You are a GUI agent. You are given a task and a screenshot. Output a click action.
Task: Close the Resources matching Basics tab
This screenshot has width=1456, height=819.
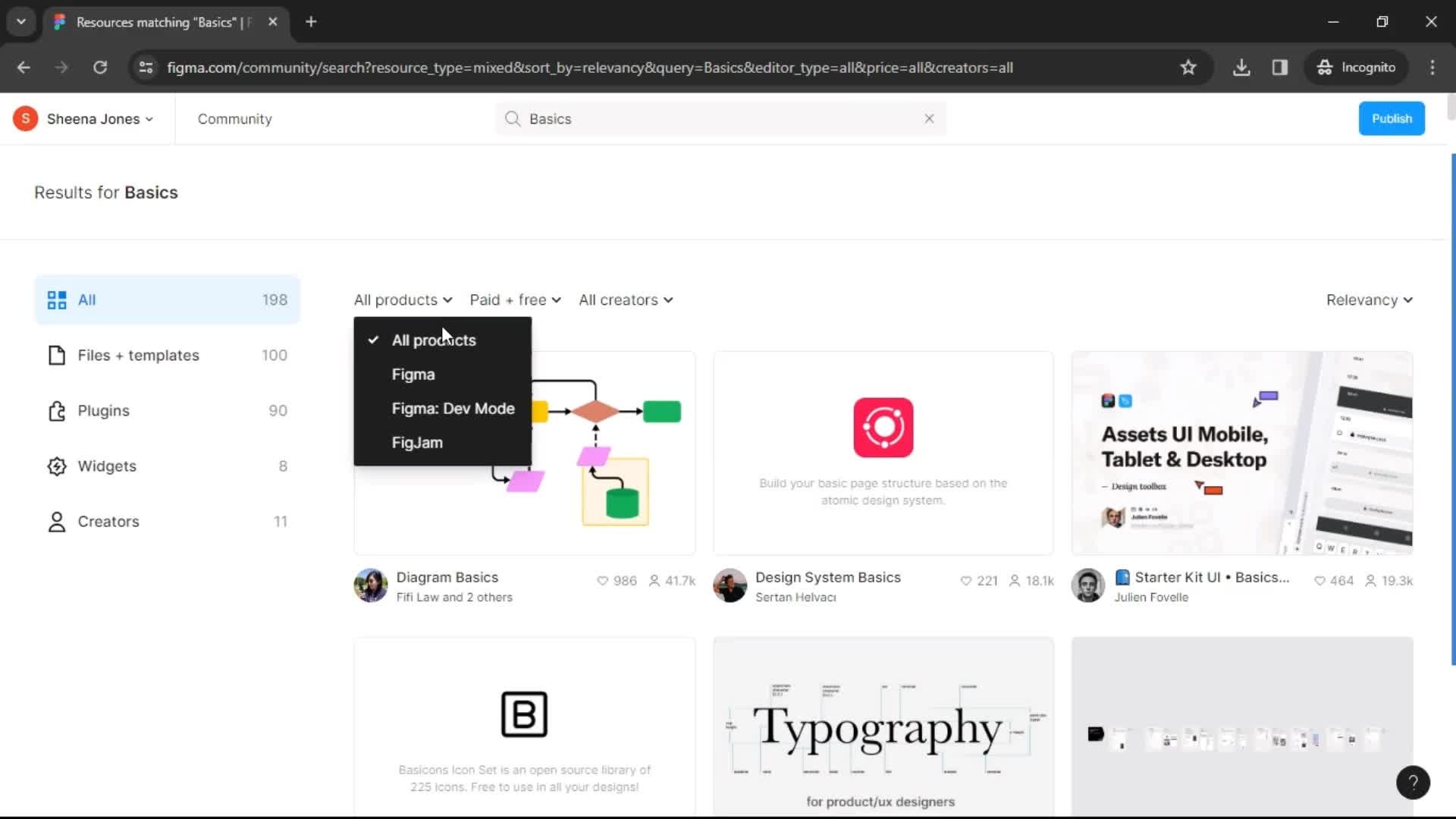273,22
